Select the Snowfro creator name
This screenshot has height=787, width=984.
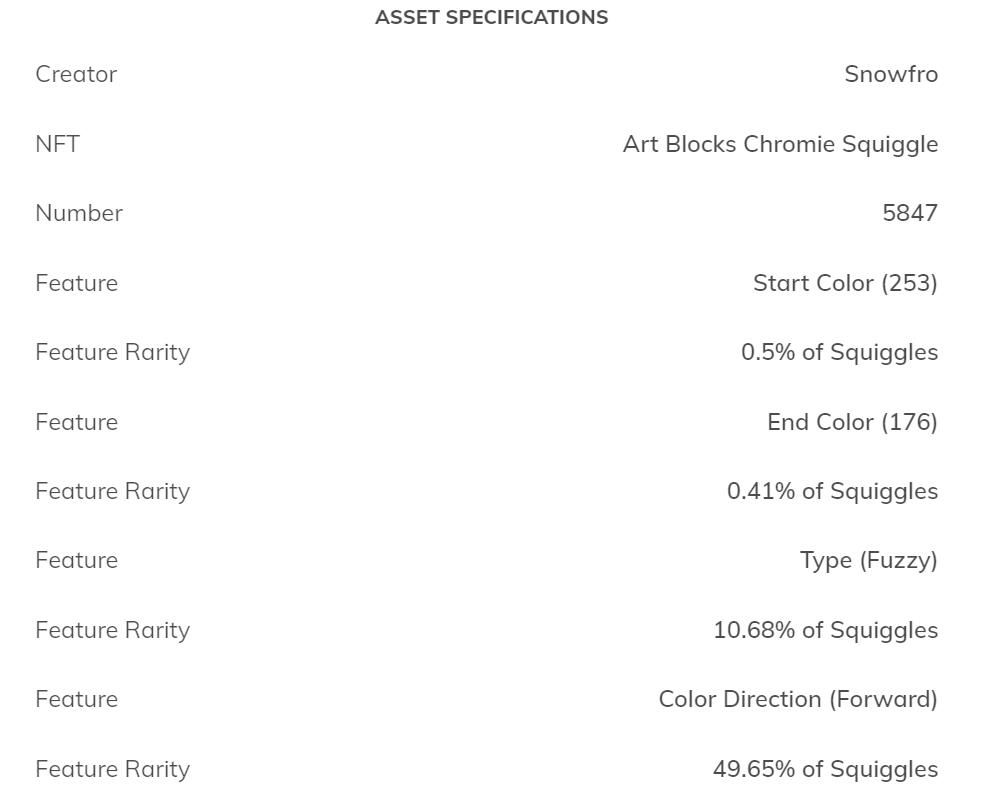click(x=890, y=74)
